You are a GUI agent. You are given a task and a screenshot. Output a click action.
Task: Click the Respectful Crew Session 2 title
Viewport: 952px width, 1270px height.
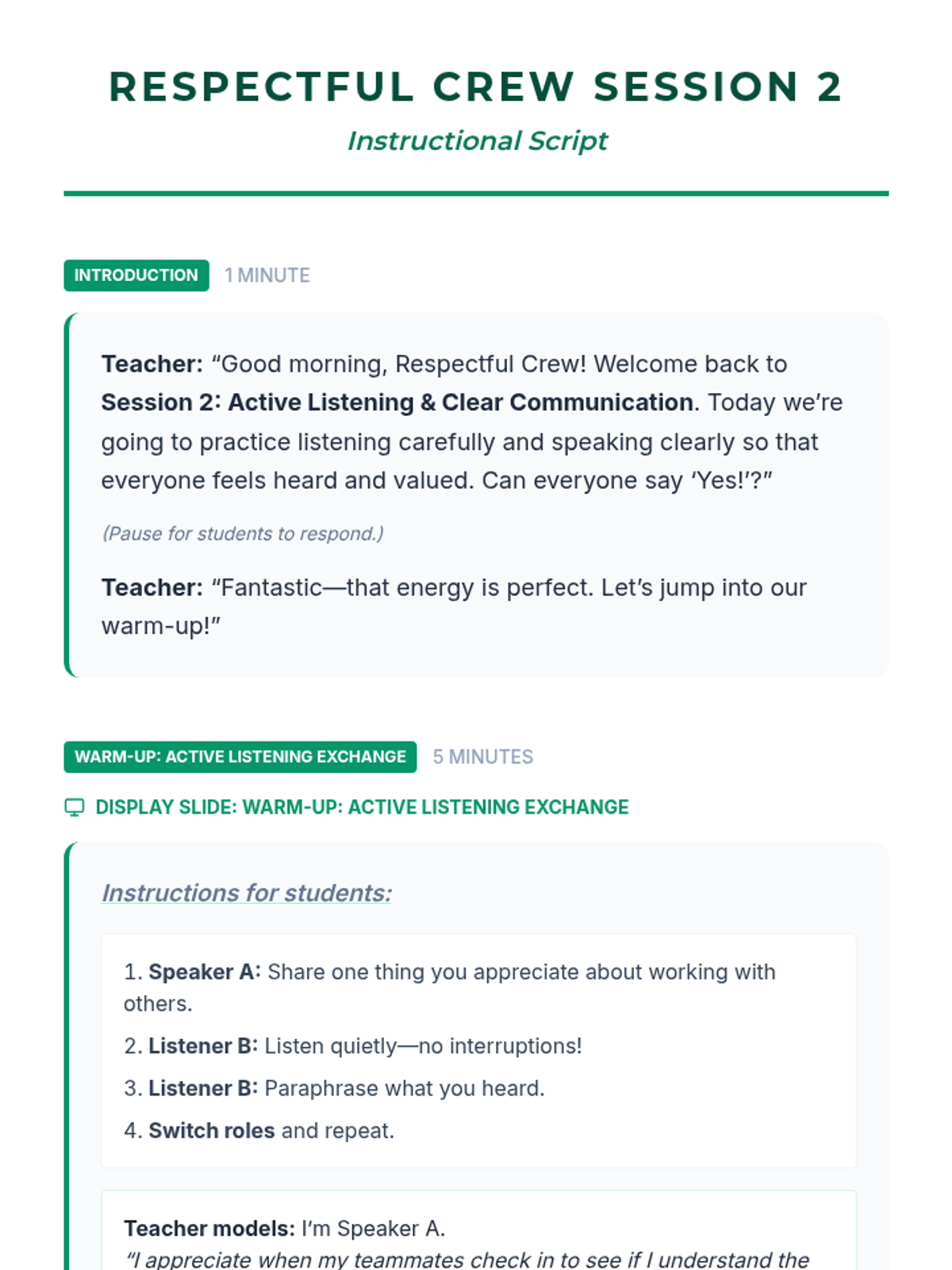pyautogui.click(x=476, y=87)
